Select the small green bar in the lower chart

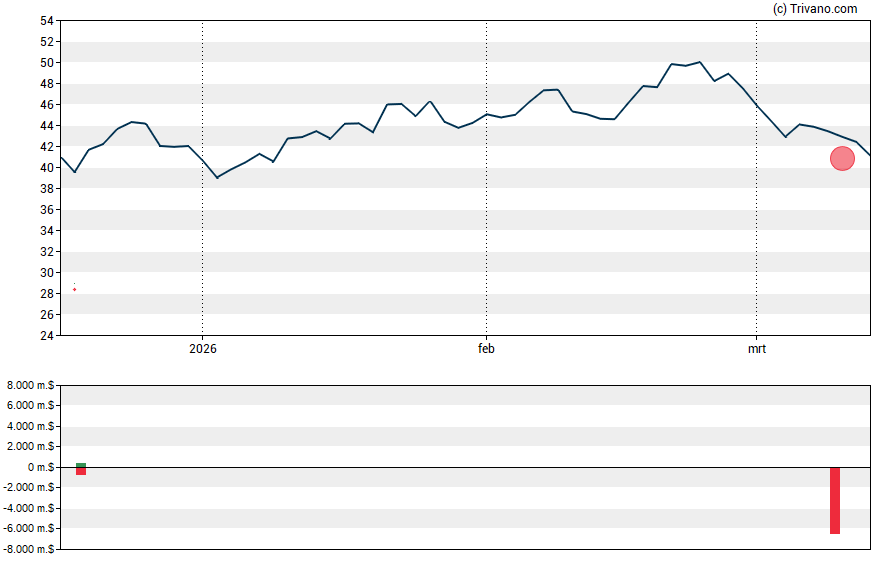81,465
